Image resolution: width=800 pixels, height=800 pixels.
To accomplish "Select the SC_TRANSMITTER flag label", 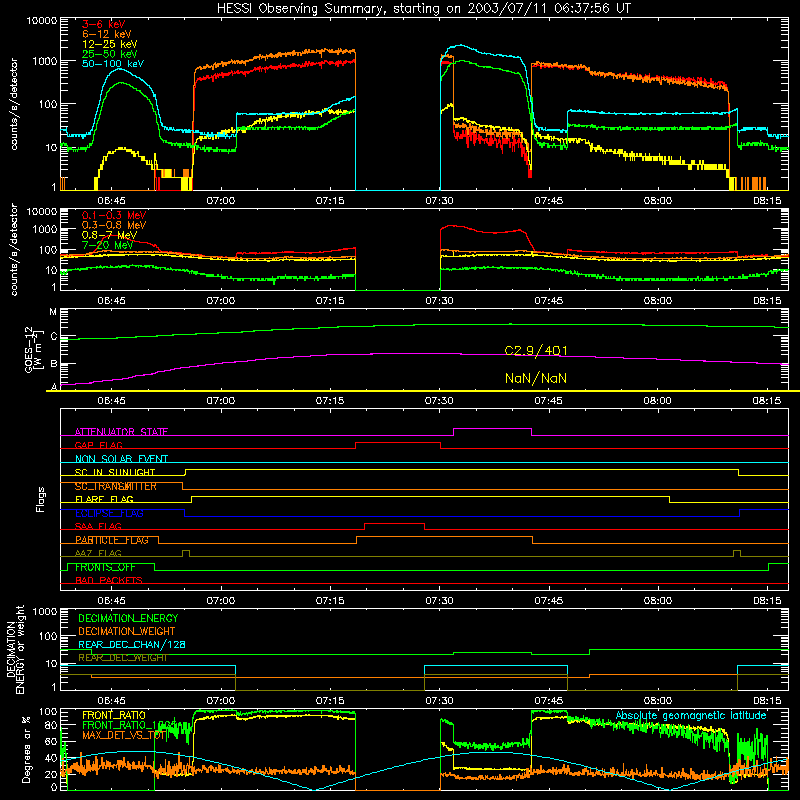I will (x=116, y=486).
